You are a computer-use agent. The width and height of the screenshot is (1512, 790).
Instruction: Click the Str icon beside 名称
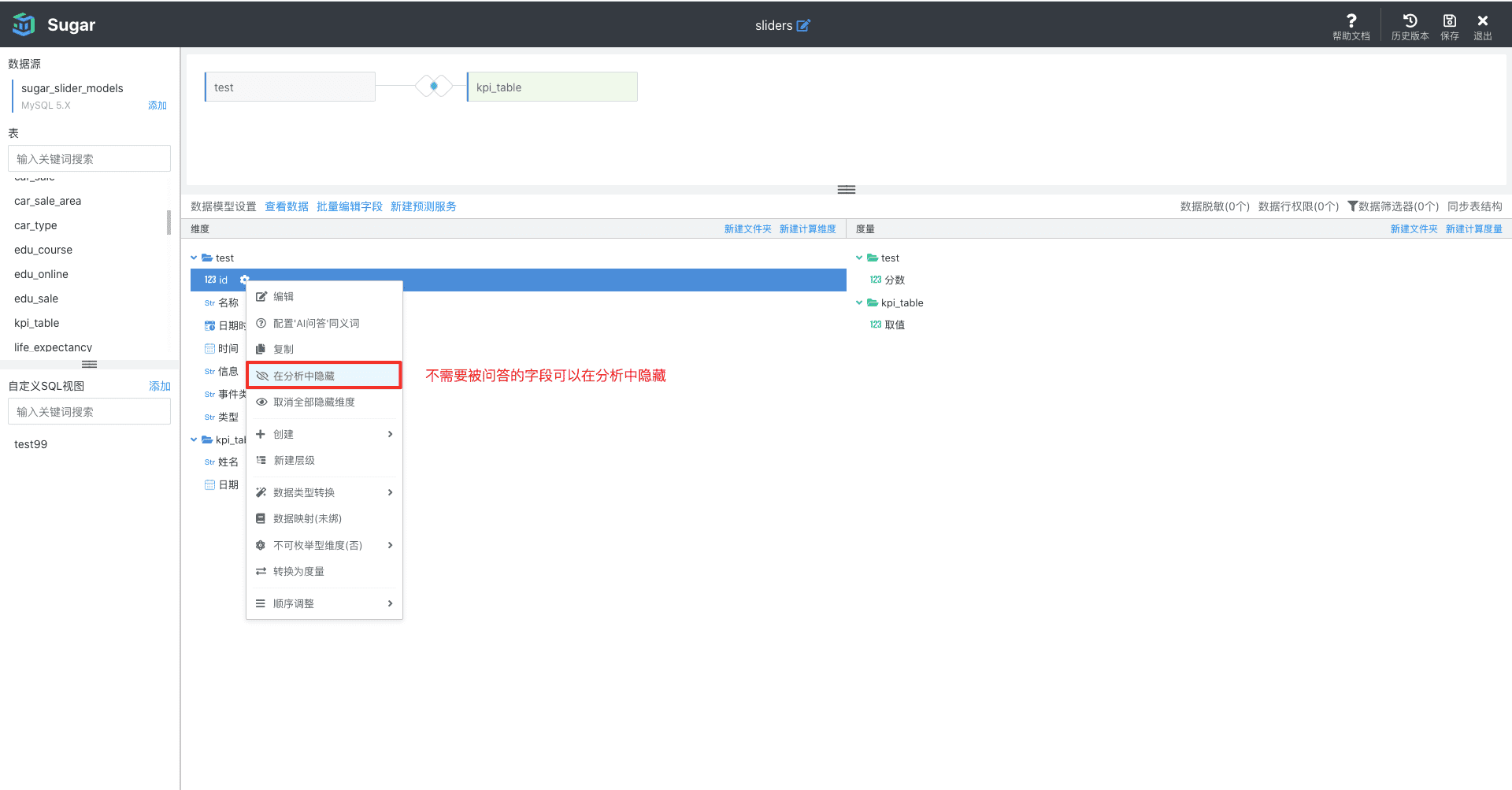pos(209,303)
